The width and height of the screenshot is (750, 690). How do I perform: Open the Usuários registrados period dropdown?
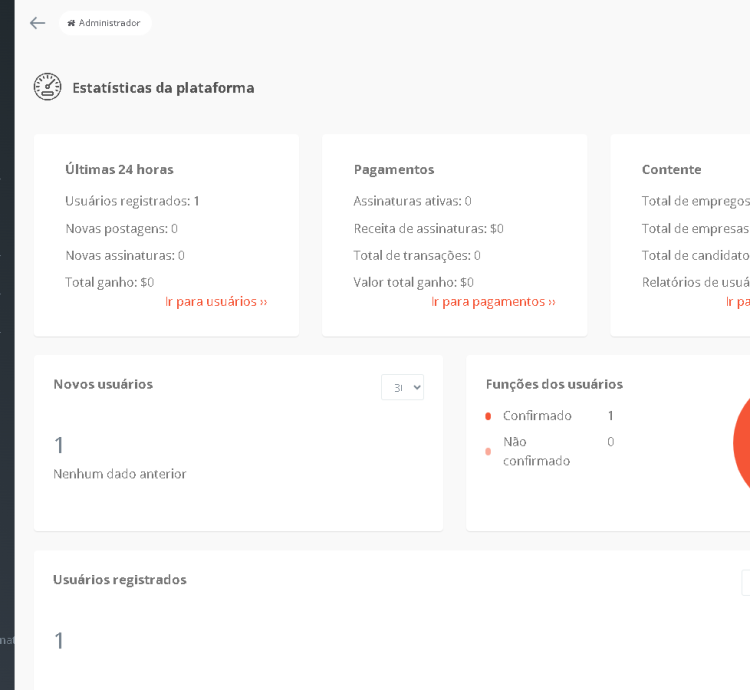coord(745,582)
